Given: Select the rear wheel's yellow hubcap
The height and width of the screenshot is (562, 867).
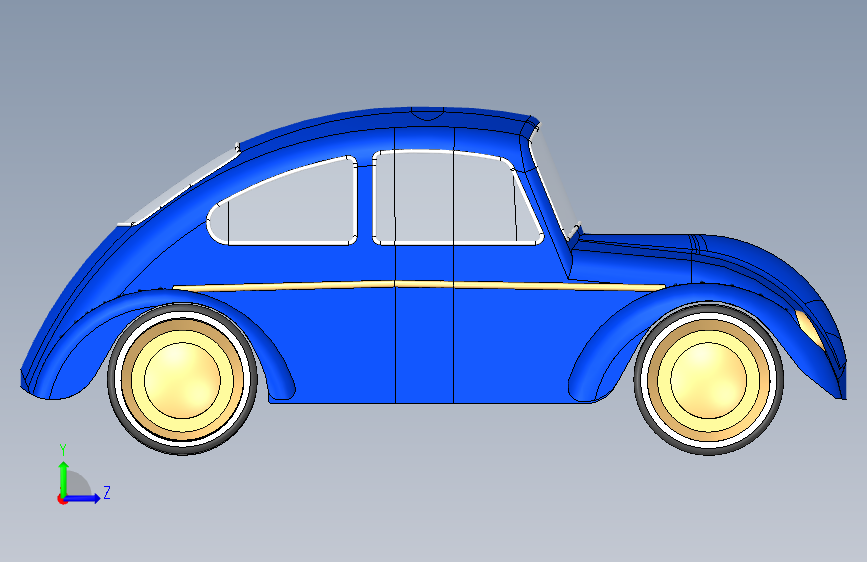Looking at the screenshot, I should point(182,381).
